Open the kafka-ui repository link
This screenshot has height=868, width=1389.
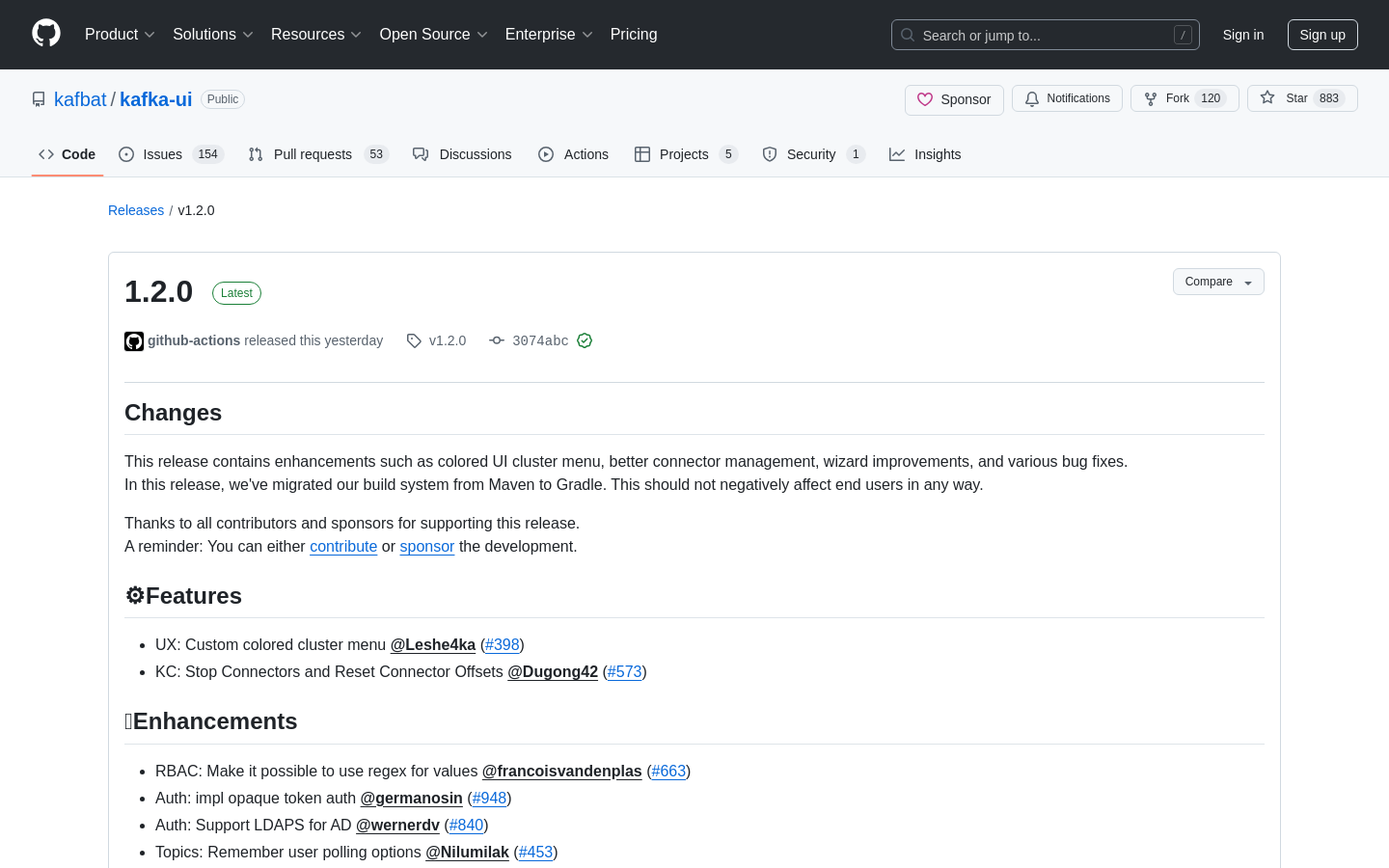(x=156, y=99)
